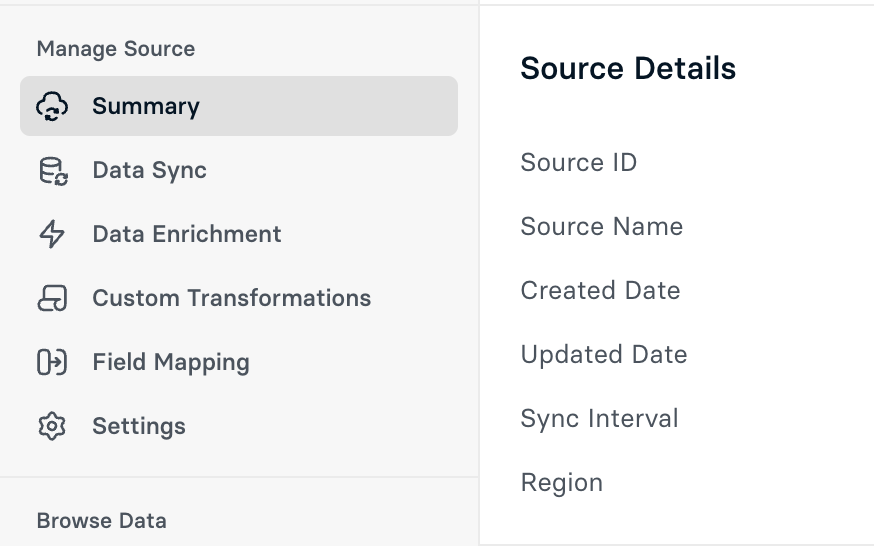Click the Manage Source section header
The height and width of the screenshot is (546, 874).
(116, 49)
